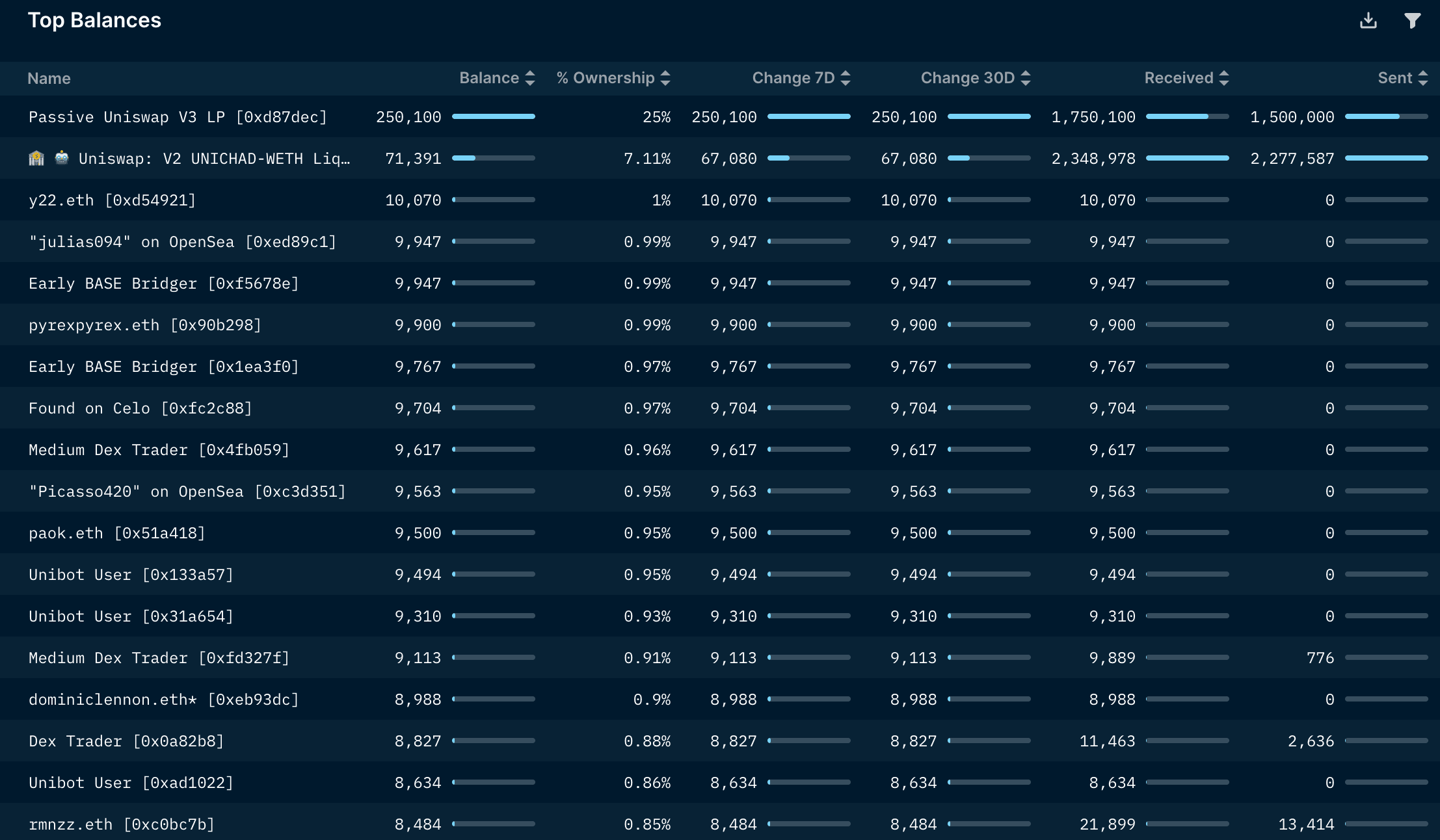Click the robot emoji icon on Uniswap V2 row
This screenshot has height=840, width=1440.
tap(62, 158)
